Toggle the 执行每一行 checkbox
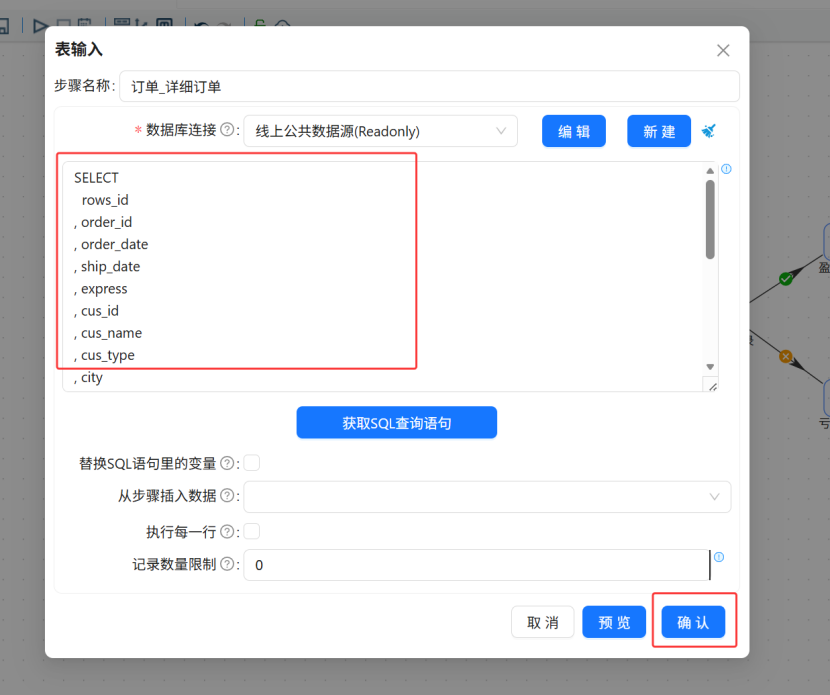Image resolution: width=830 pixels, height=695 pixels. [252, 531]
